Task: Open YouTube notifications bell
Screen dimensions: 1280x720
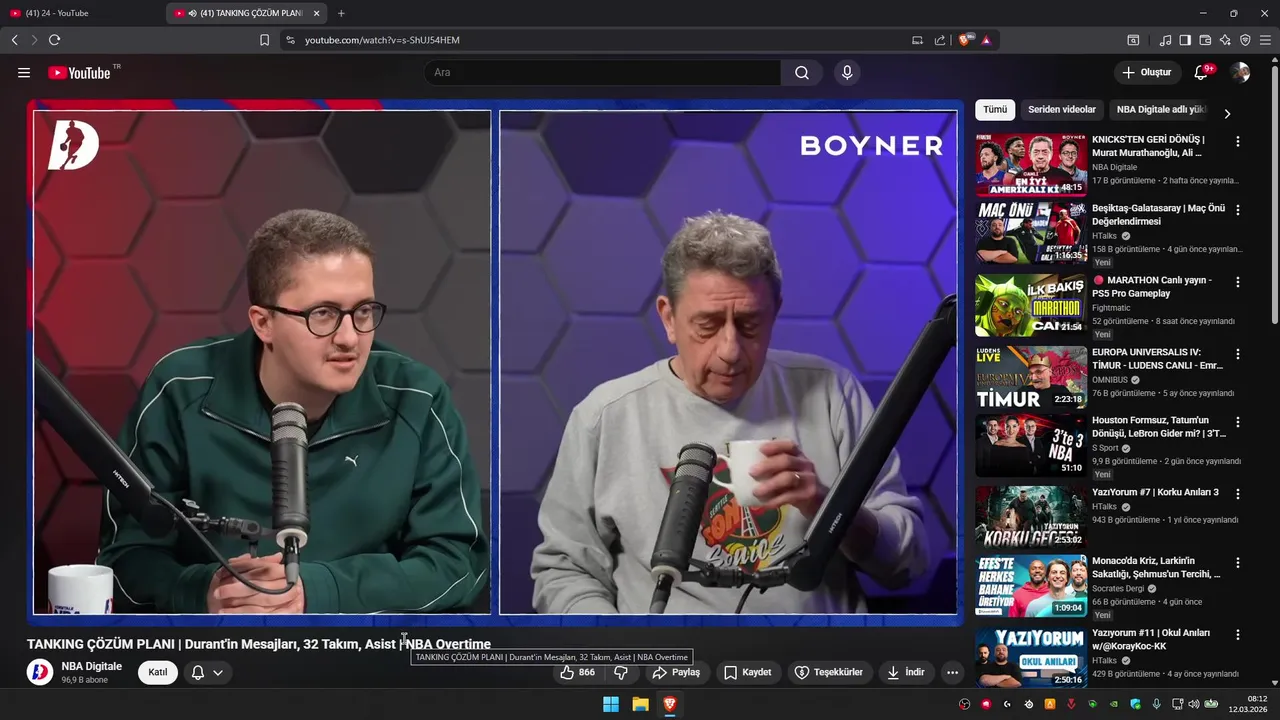Action: coord(1202,72)
